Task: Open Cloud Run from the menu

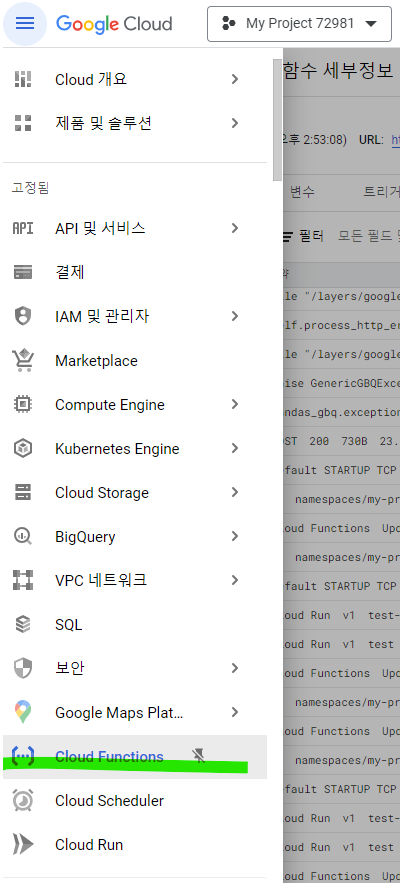Action: [x=135, y=844]
